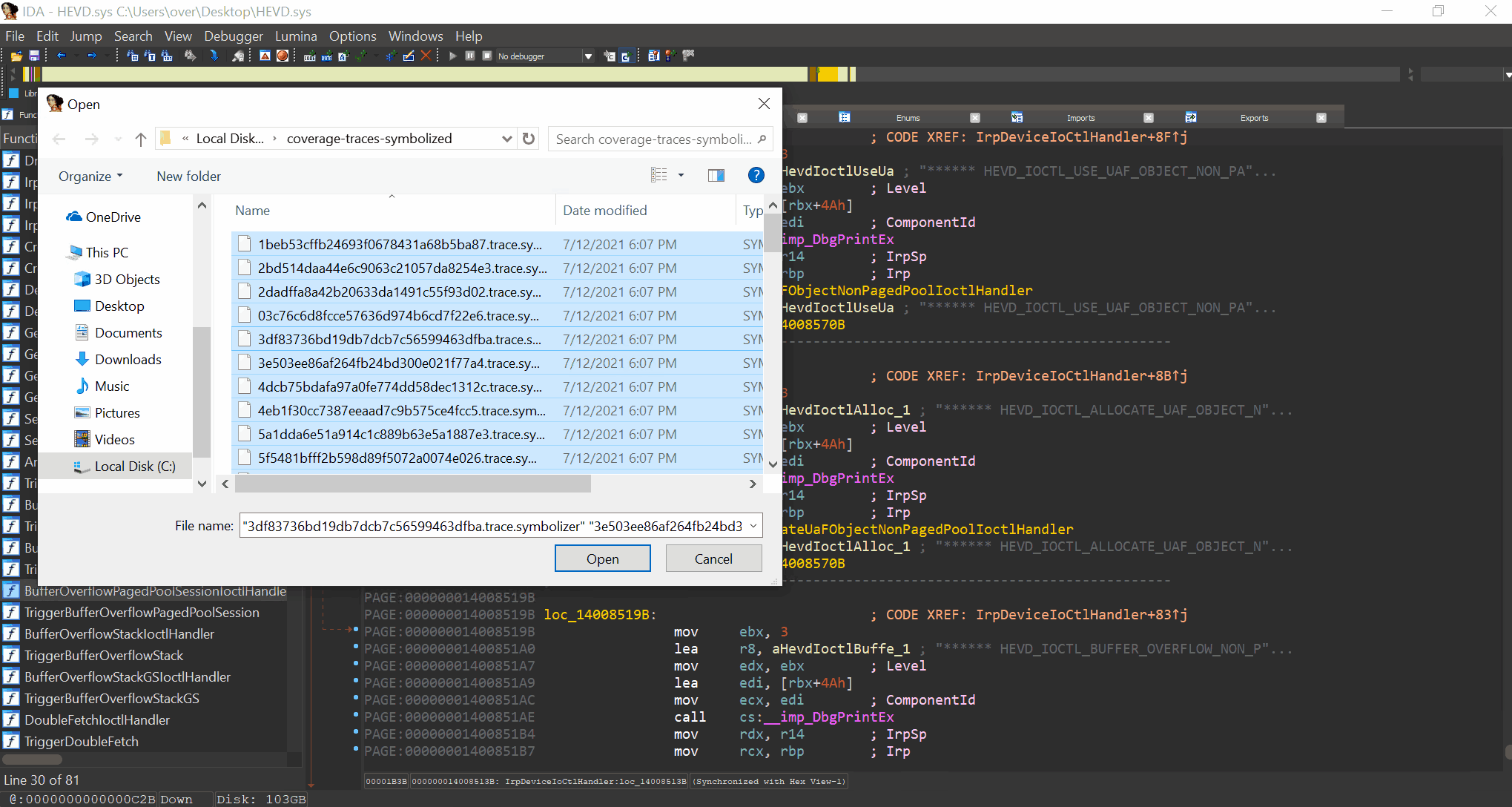Open the Debugger menu
Viewport: 1512px width, 807px height.
pyautogui.click(x=233, y=36)
